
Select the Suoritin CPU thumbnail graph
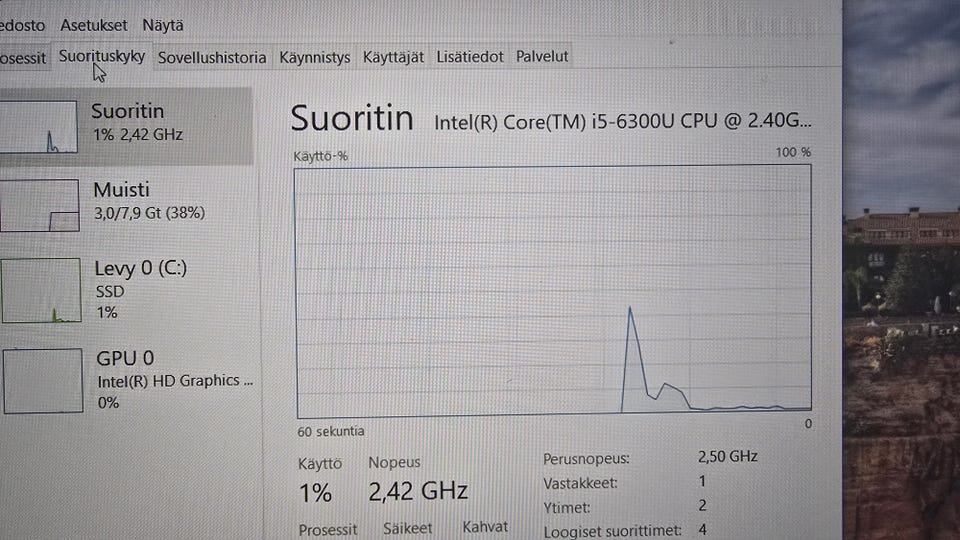click(38, 127)
